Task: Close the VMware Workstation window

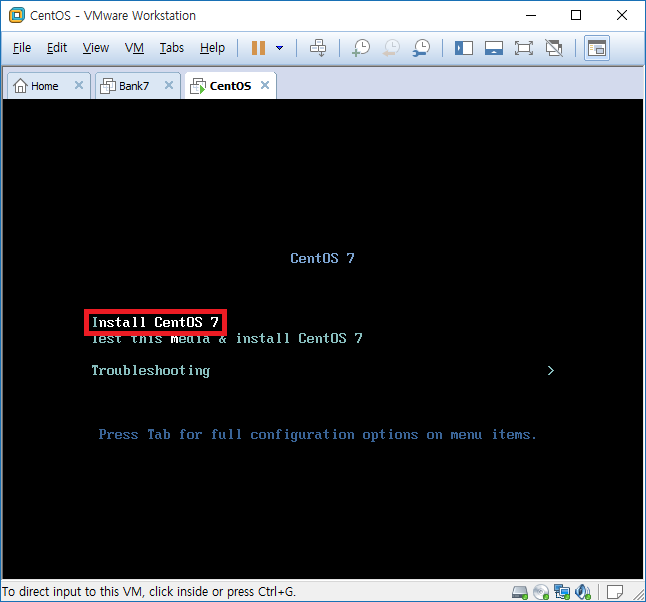Action: [x=622, y=16]
